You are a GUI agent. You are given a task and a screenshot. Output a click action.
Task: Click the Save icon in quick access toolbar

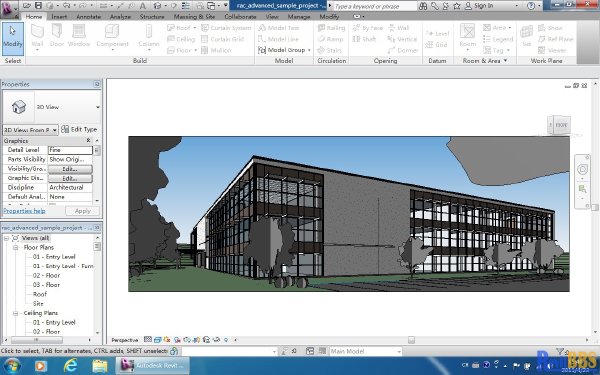pos(38,6)
